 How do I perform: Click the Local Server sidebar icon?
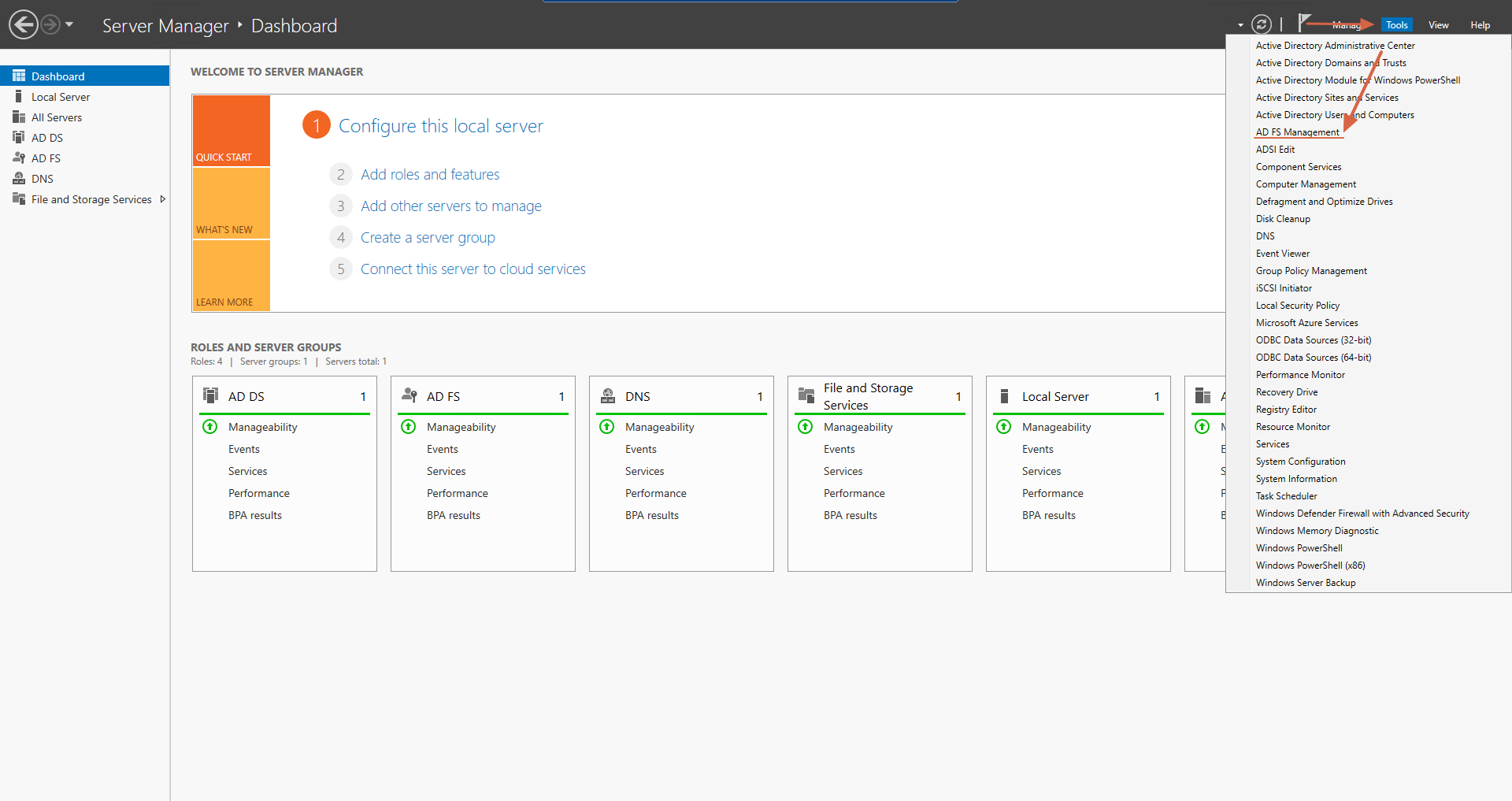tap(19, 96)
